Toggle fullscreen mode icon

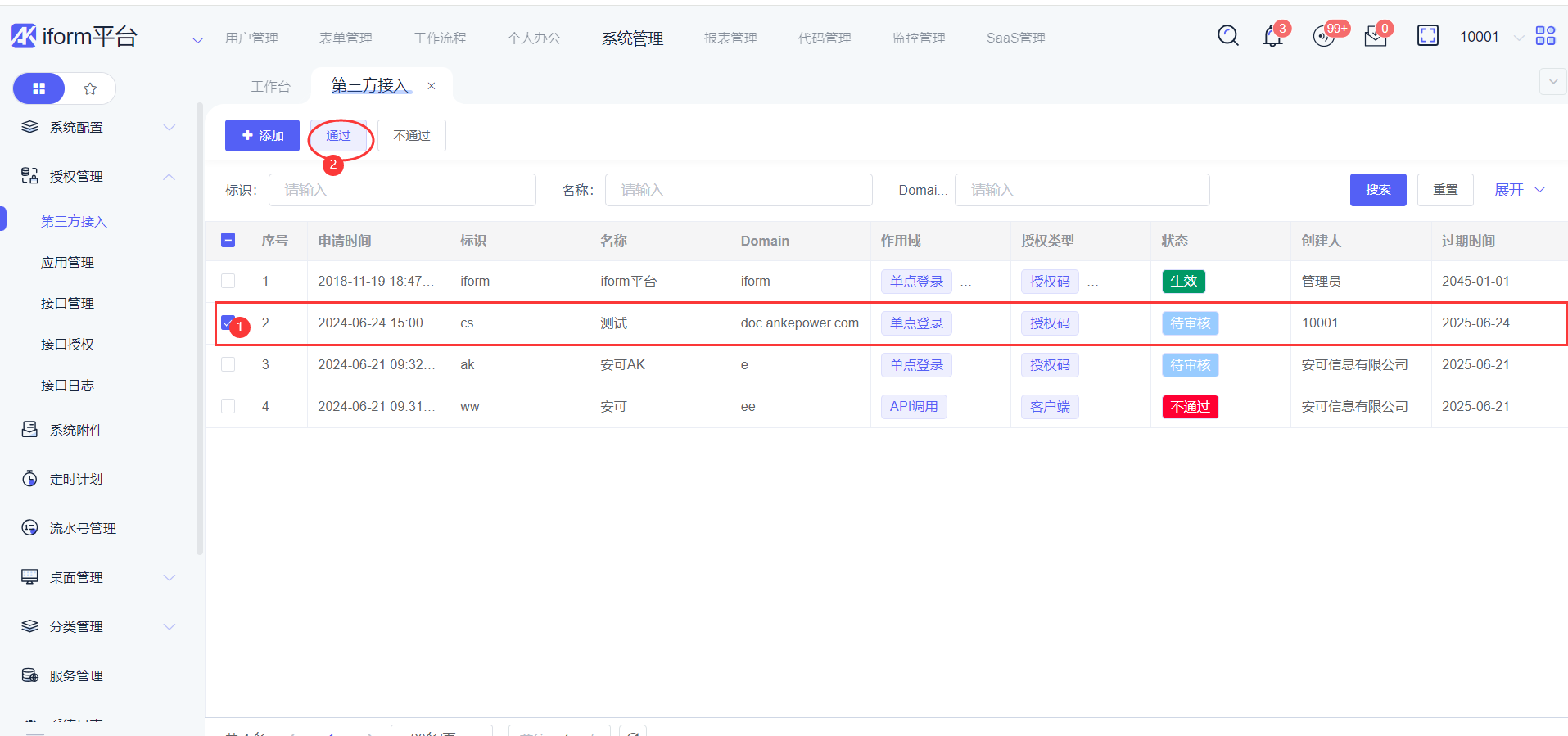[1427, 36]
